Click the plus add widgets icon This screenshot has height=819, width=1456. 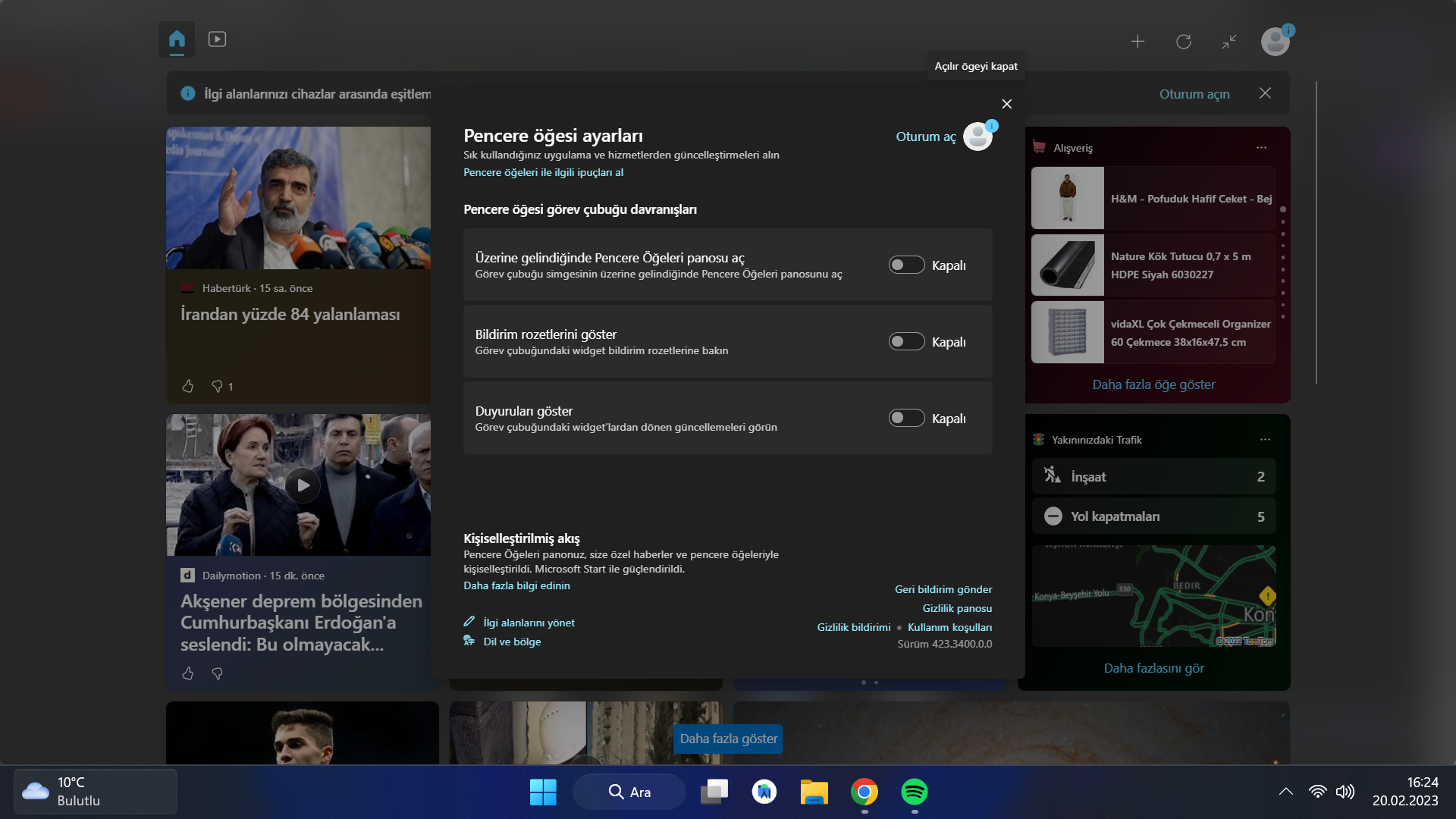pyautogui.click(x=1137, y=42)
